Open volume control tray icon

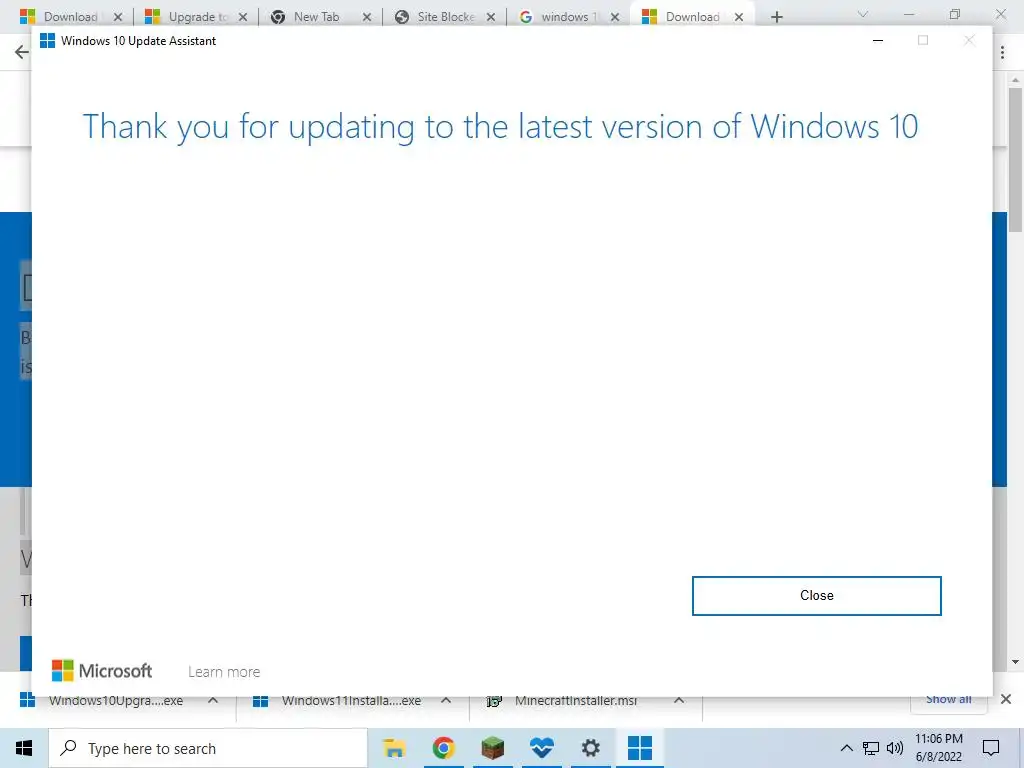coord(895,748)
